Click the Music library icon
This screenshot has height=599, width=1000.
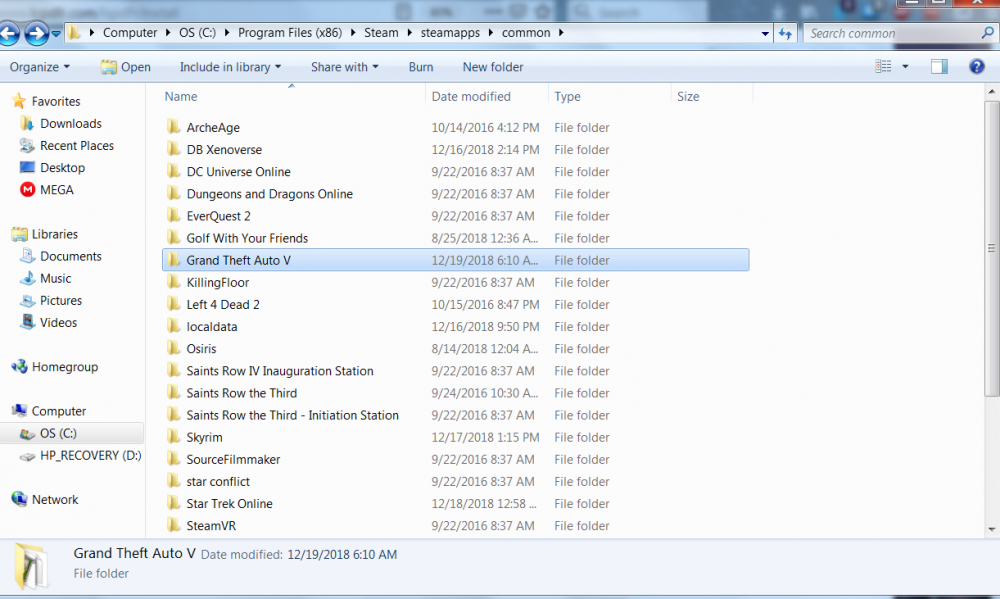point(27,278)
